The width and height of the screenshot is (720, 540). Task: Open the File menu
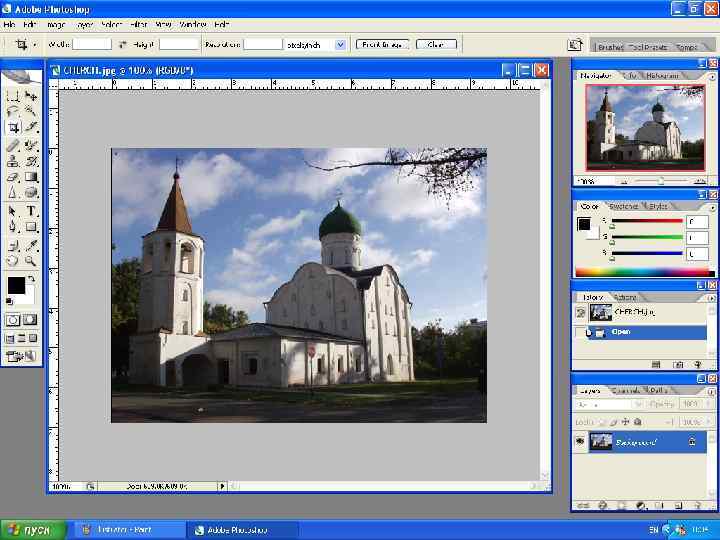[x=9, y=24]
